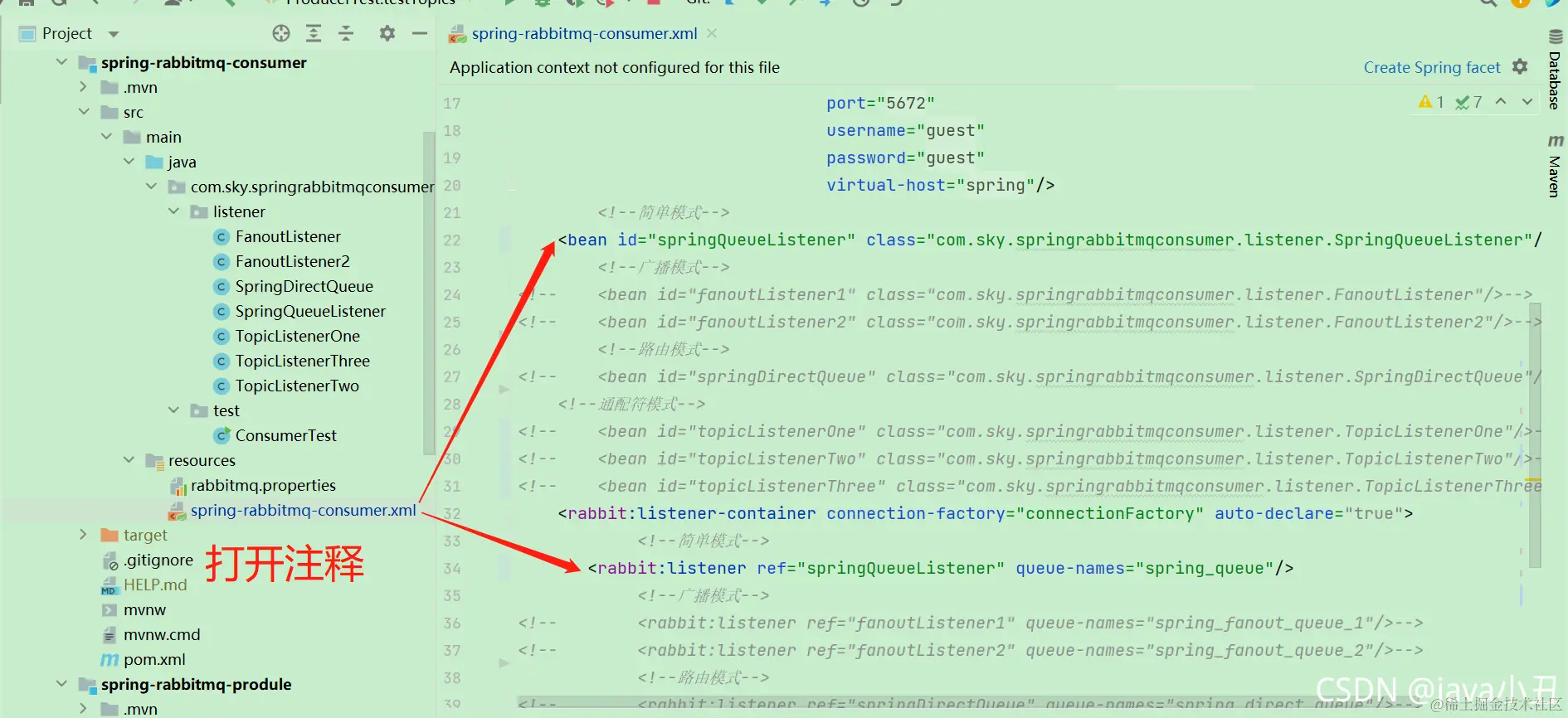1568x718 pixels.
Task: Collapse the resources folder
Action: click(x=129, y=459)
